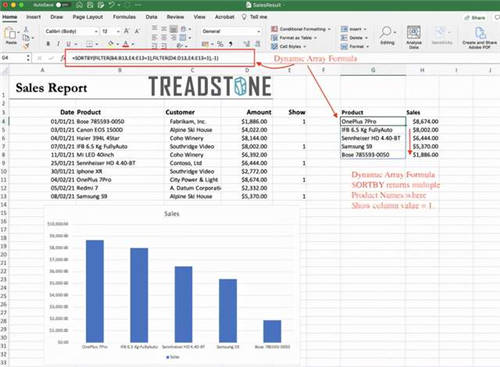Open the red font color picker

click(126, 44)
